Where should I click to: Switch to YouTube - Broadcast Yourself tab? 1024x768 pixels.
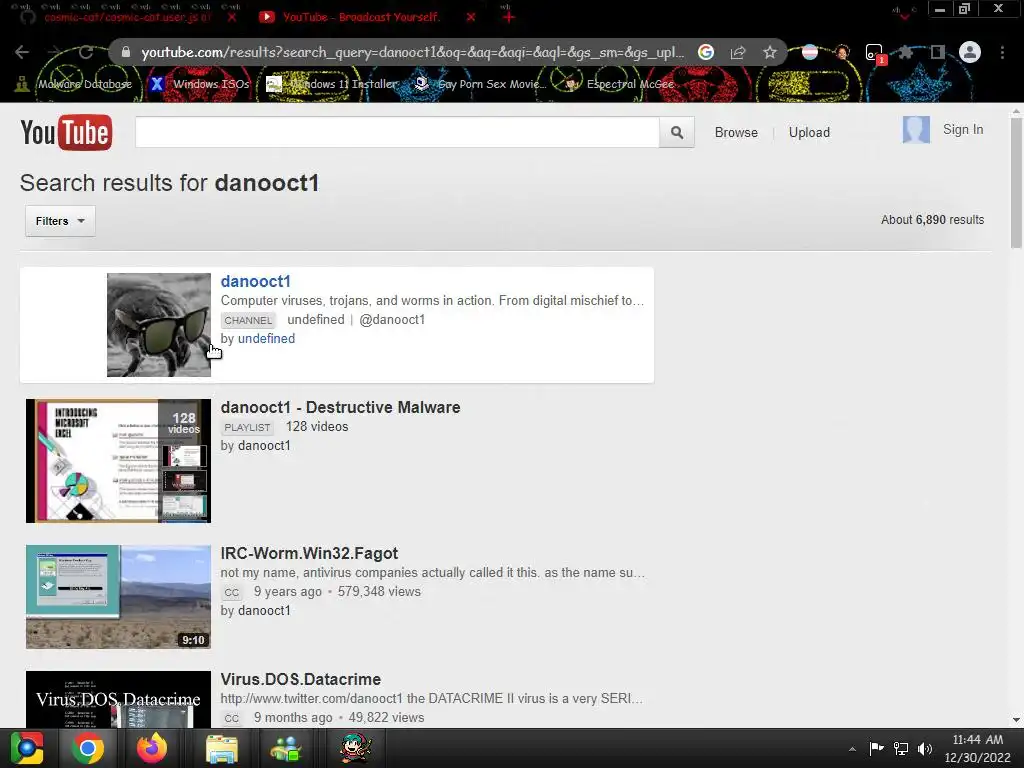pos(360,17)
